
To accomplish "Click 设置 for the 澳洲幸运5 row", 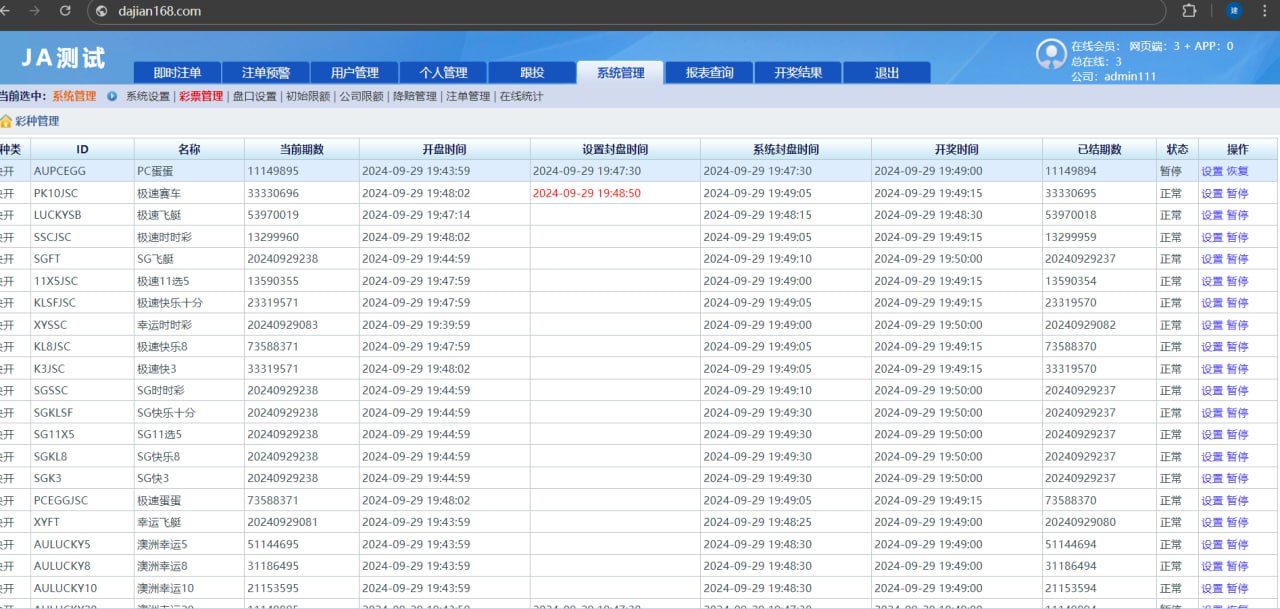I will [x=1211, y=545].
